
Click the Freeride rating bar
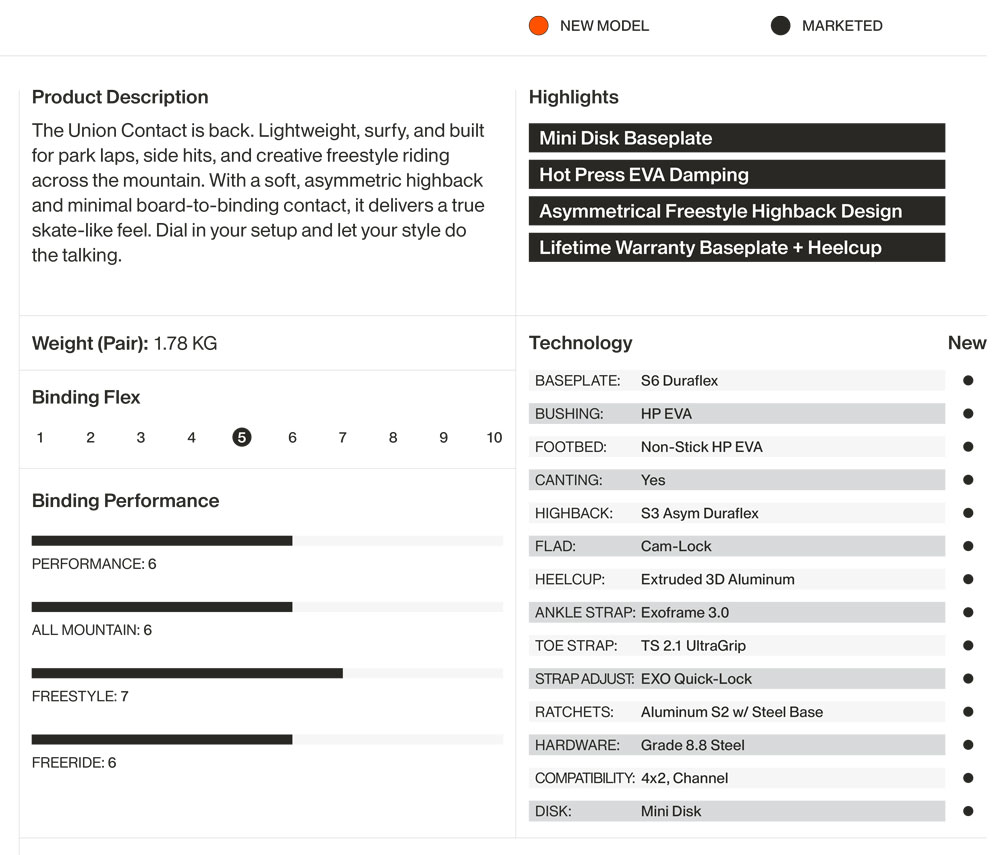267,740
